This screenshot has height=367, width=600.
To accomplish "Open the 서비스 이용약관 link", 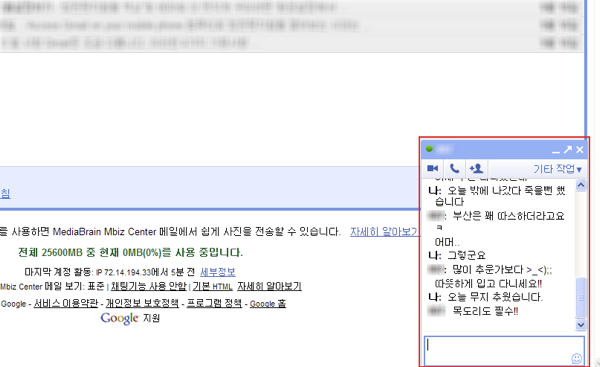I will click(x=66, y=303).
